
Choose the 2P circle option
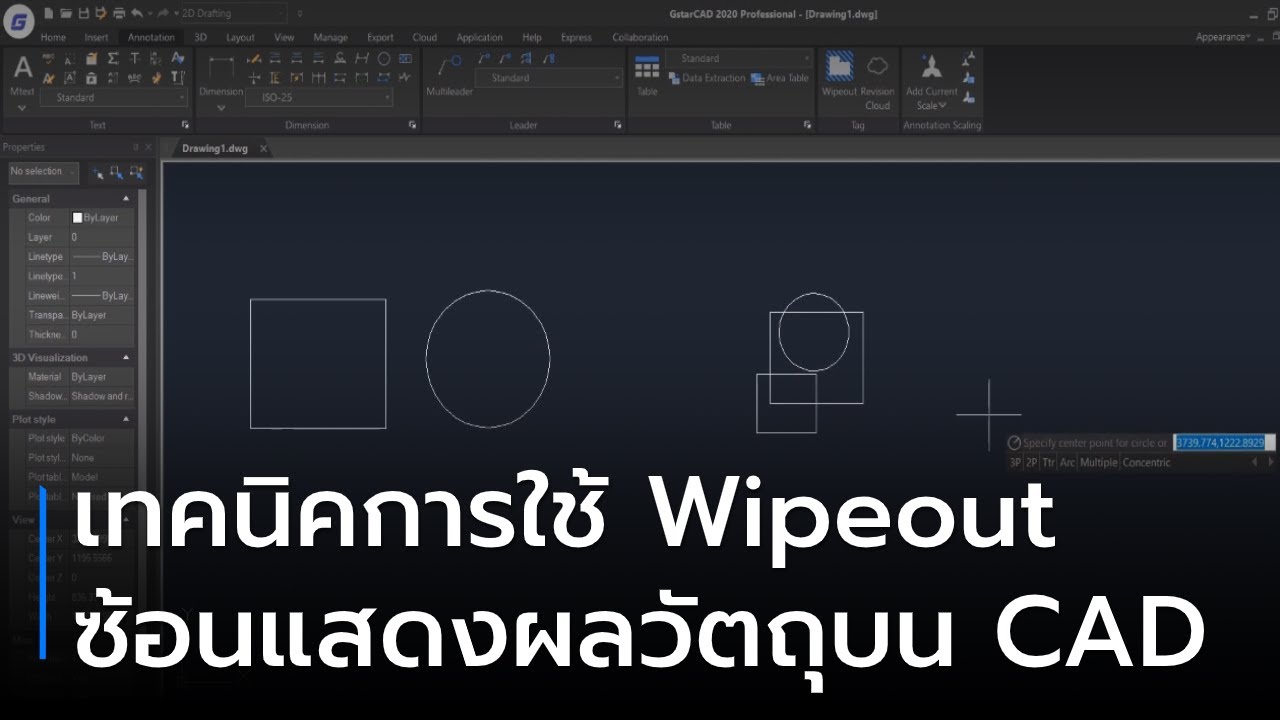tap(1031, 463)
